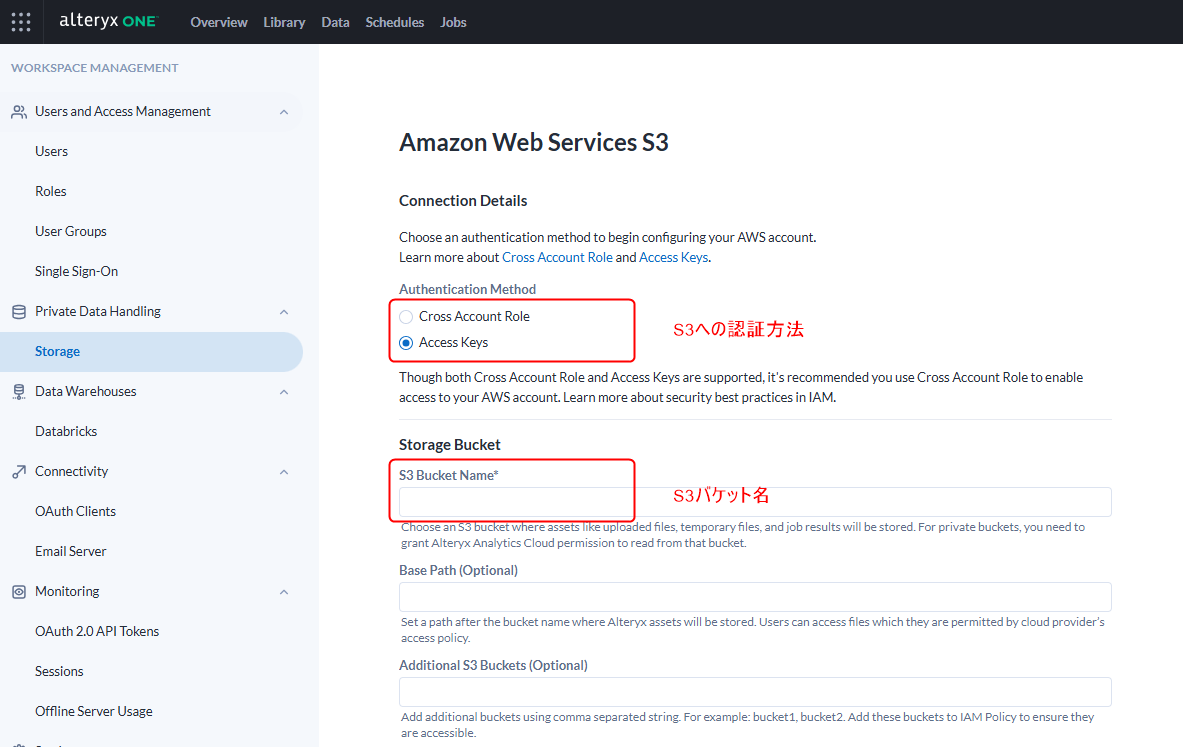The width and height of the screenshot is (1183, 747).
Task: Collapse the Private Data Handling section
Action: pyautogui.click(x=284, y=312)
